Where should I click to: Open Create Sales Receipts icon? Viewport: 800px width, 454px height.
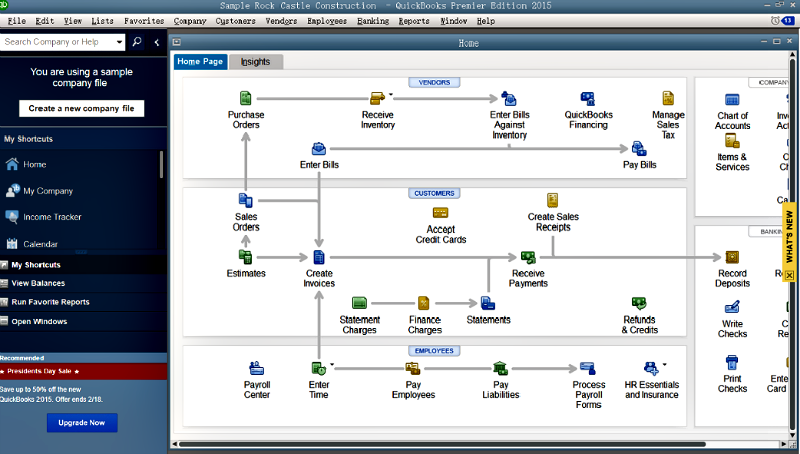coord(553,200)
